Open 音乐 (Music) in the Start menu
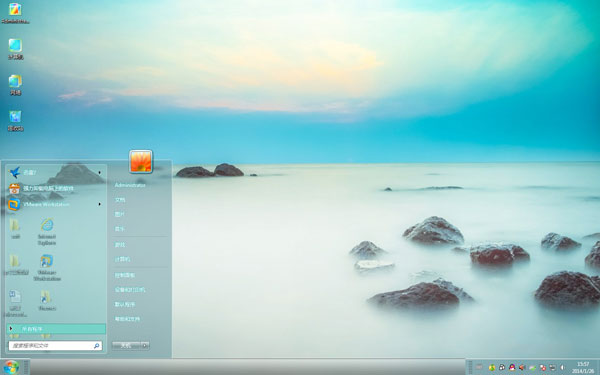 (x=120, y=229)
